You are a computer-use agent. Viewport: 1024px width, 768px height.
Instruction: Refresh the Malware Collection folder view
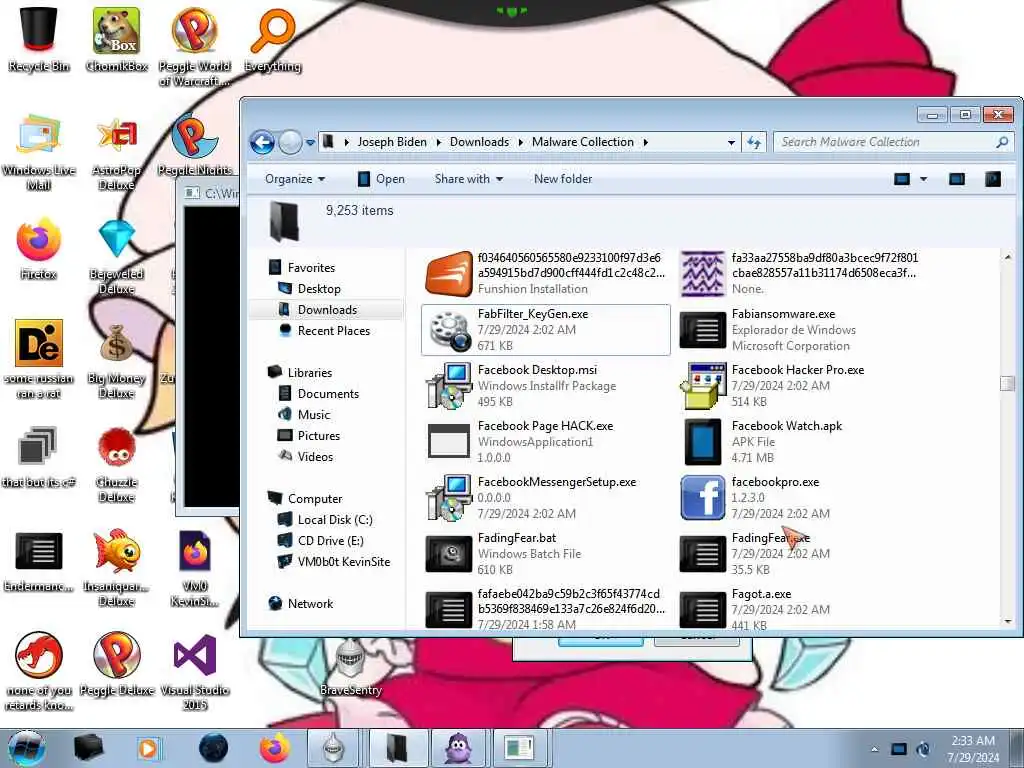754,142
